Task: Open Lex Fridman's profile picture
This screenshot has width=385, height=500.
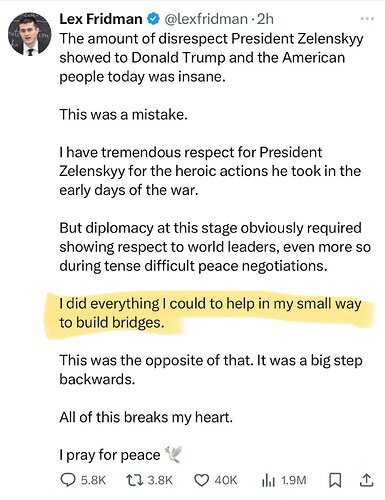Action: coord(30,34)
